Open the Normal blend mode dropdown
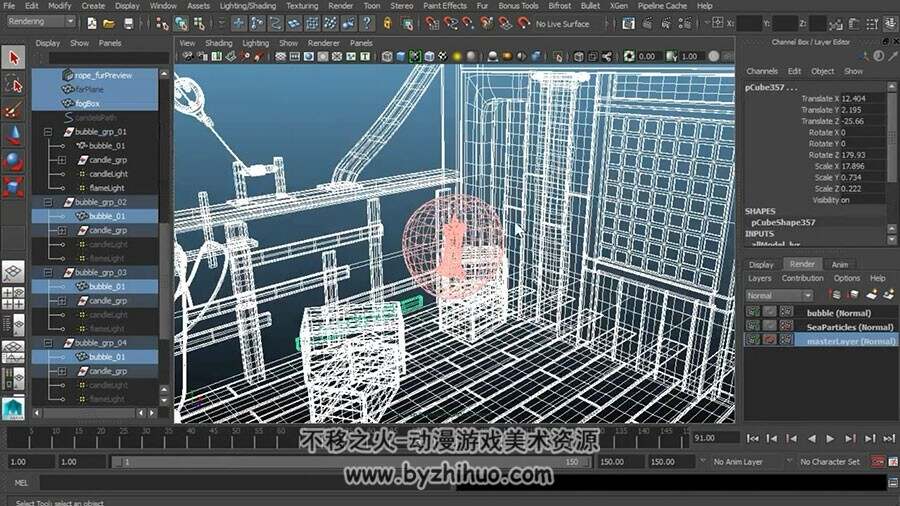 (779, 295)
